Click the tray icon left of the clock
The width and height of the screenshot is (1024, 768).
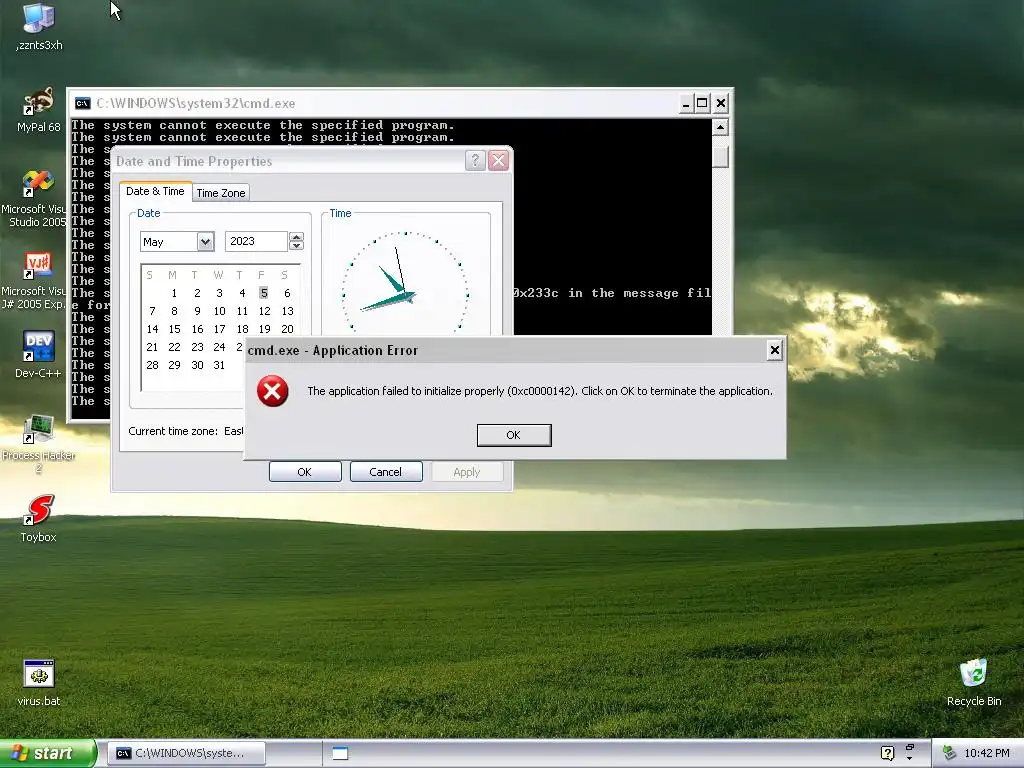(x=950, y=753)
